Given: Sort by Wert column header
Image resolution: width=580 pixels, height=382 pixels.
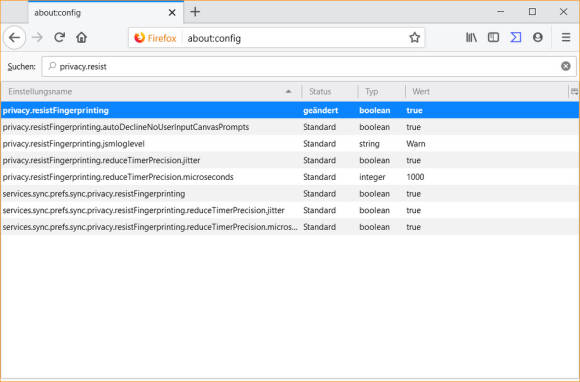Looking at the screenshot, I should click(486, 91).
